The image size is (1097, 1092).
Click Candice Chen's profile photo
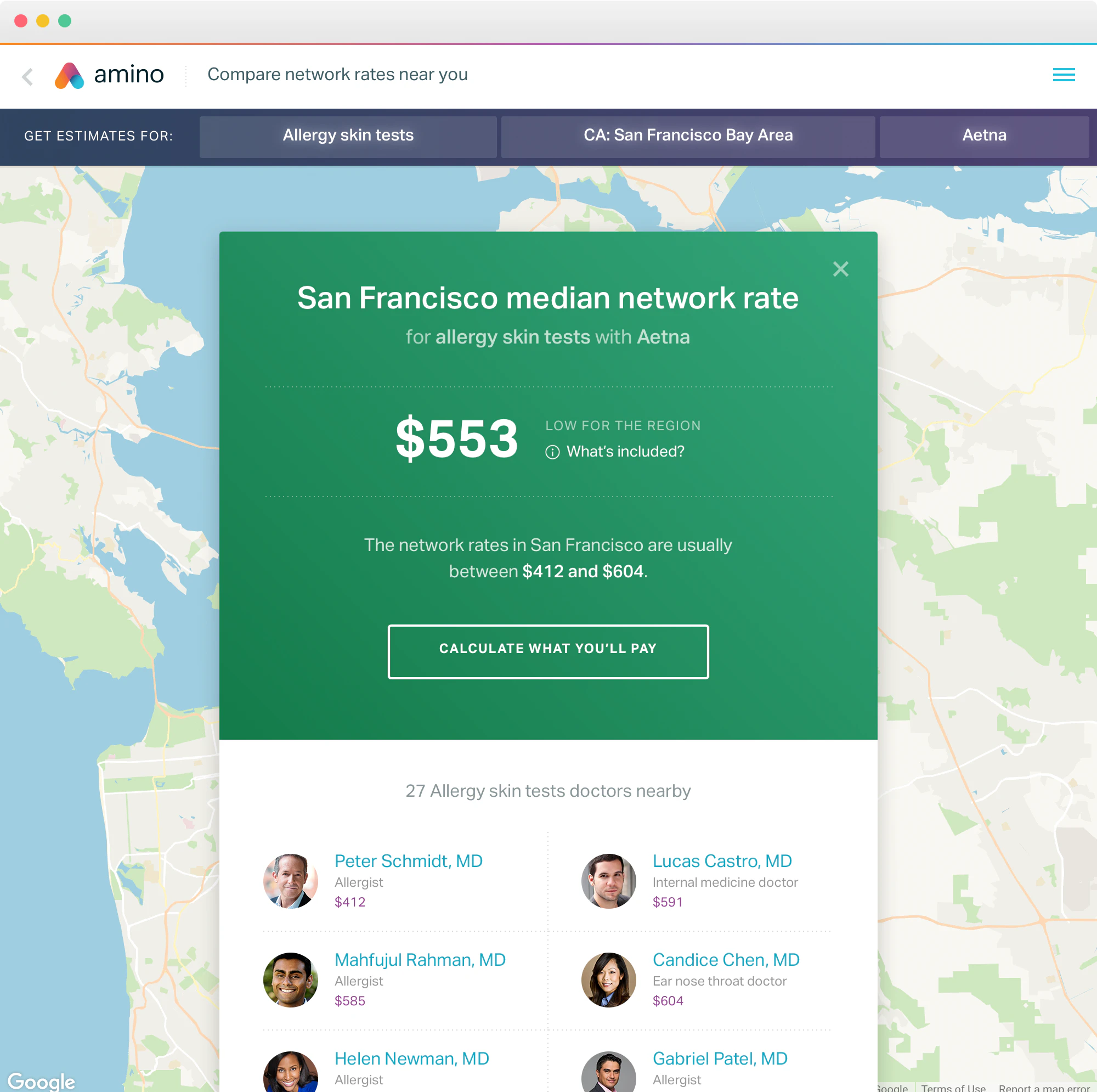[x=608, y=980]
